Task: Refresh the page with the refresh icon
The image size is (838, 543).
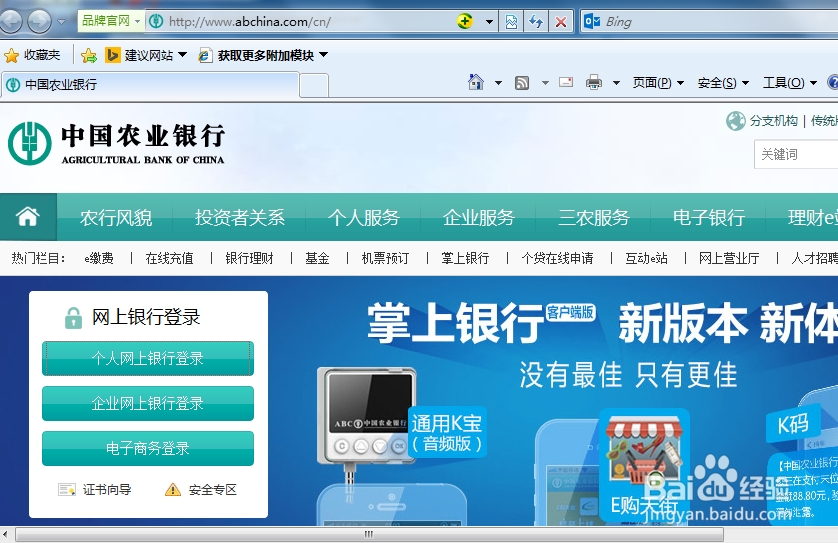Action: click(x=536, y=22)
